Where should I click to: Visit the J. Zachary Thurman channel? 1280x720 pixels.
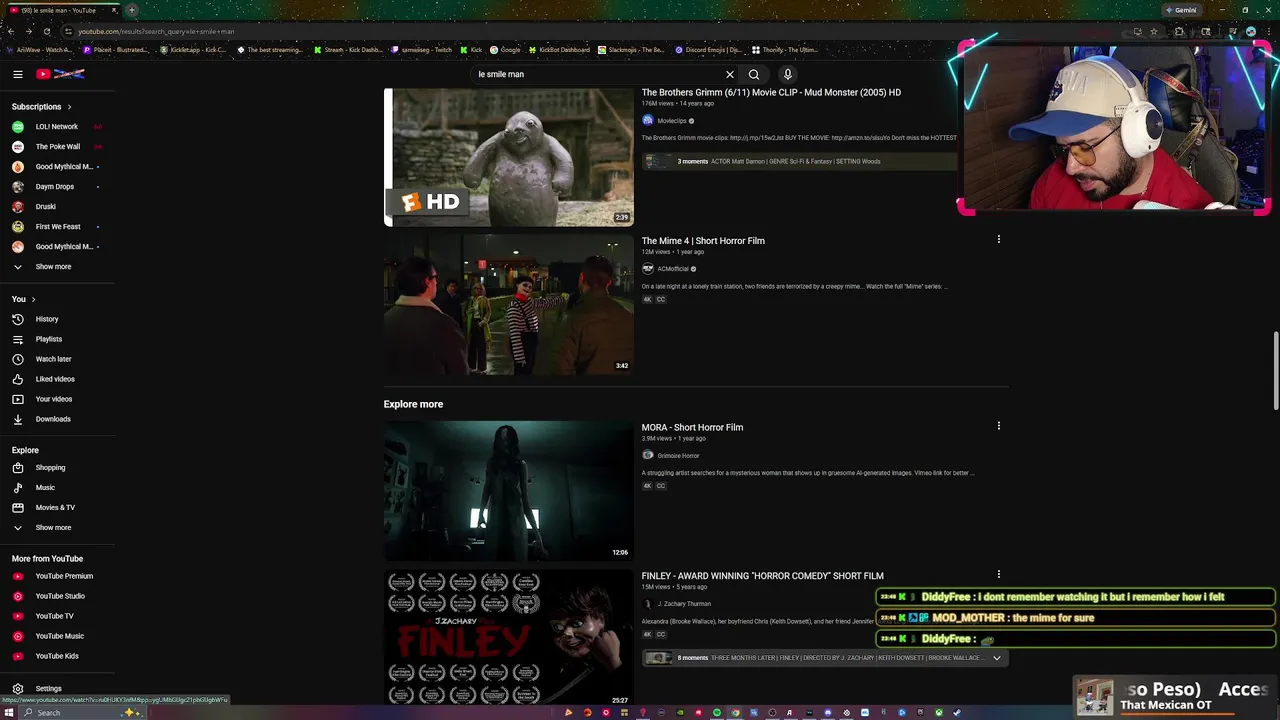pos(684,604)
